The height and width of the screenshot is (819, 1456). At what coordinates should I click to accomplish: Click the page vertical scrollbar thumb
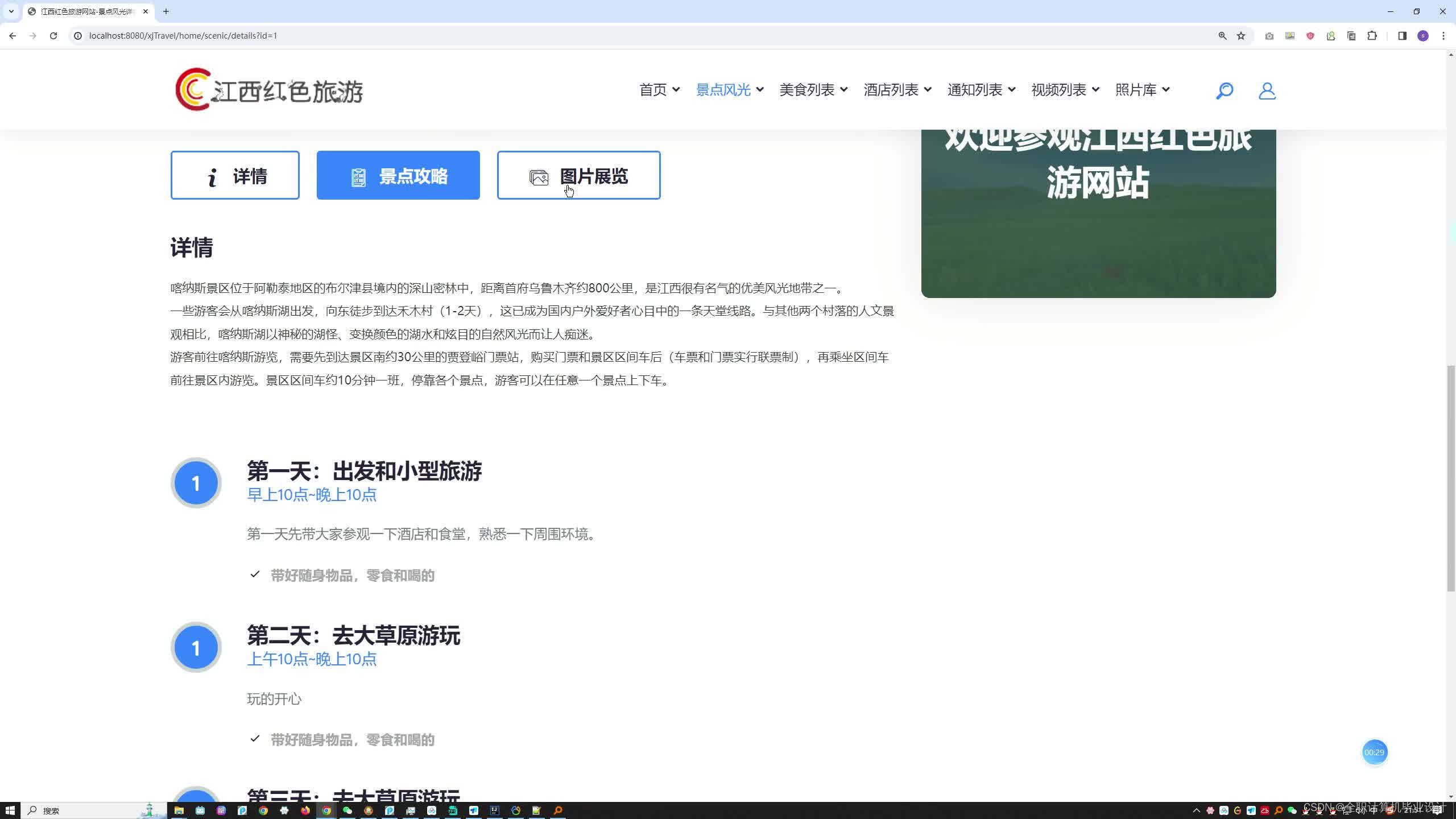[1450, 478]
